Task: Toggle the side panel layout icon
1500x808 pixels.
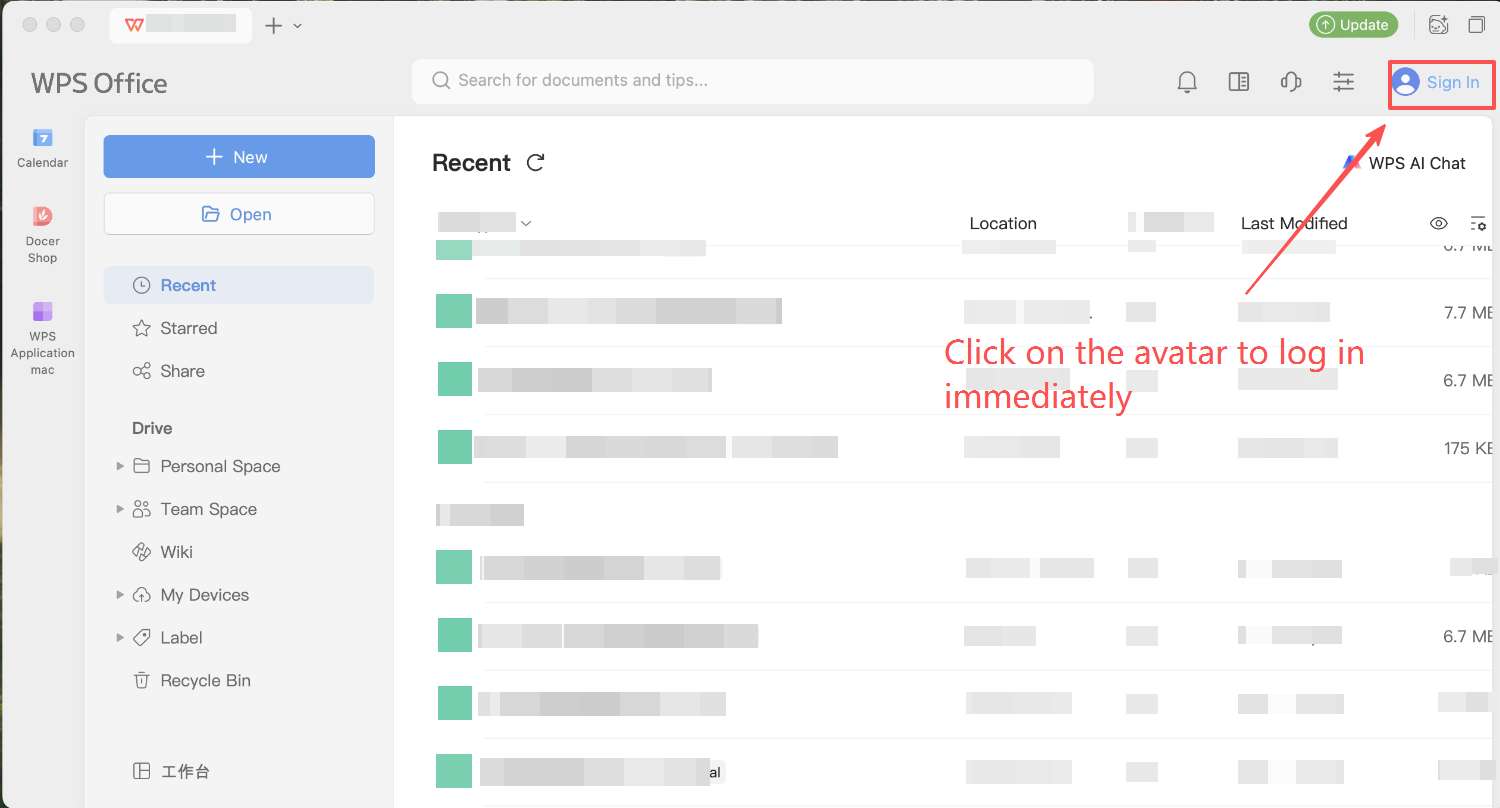Action: click(x=1239, y=82)
